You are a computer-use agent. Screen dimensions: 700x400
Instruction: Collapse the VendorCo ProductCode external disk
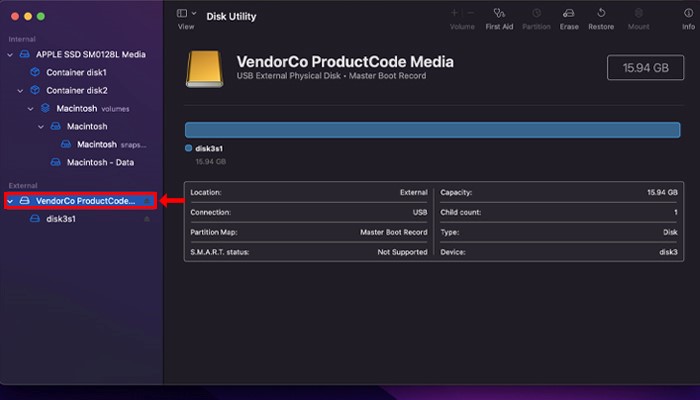pyautogui.click(x=10, y=200)
